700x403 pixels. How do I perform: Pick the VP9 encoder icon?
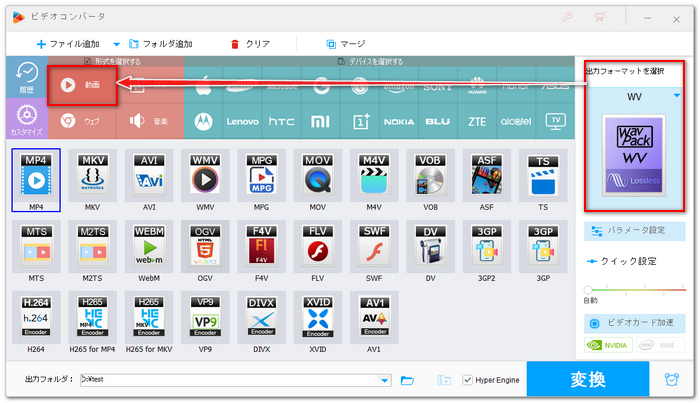[205, 318]
